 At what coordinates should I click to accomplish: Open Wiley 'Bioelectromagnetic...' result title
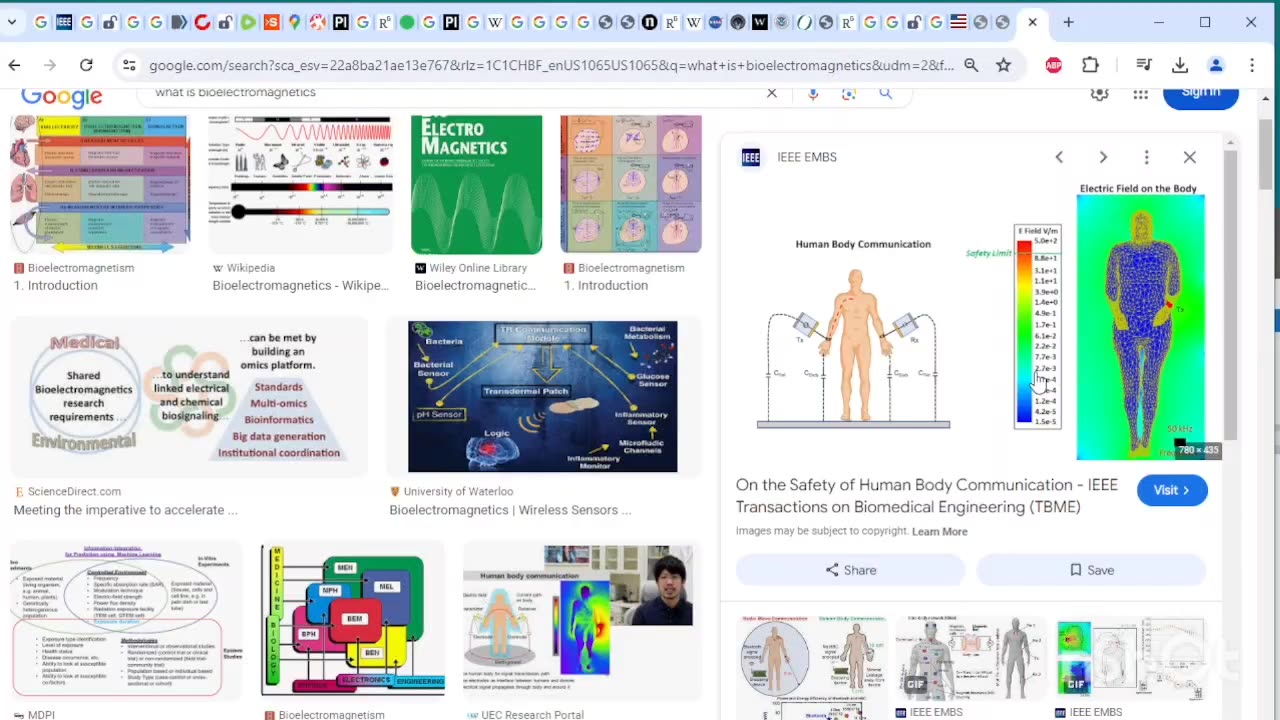(x=475, y=286)
